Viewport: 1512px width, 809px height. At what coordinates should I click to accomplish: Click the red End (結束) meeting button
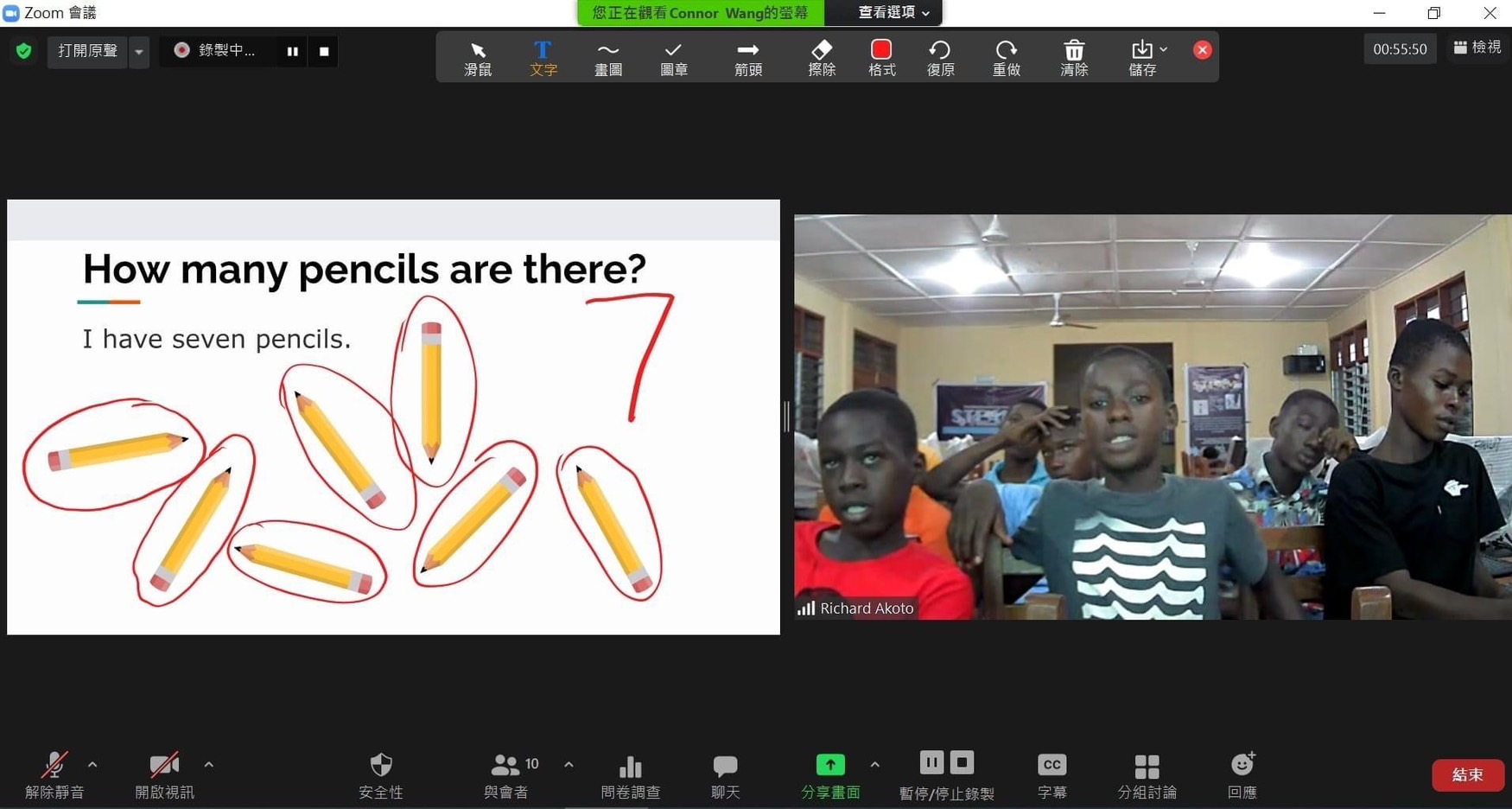pos(1468,775)
